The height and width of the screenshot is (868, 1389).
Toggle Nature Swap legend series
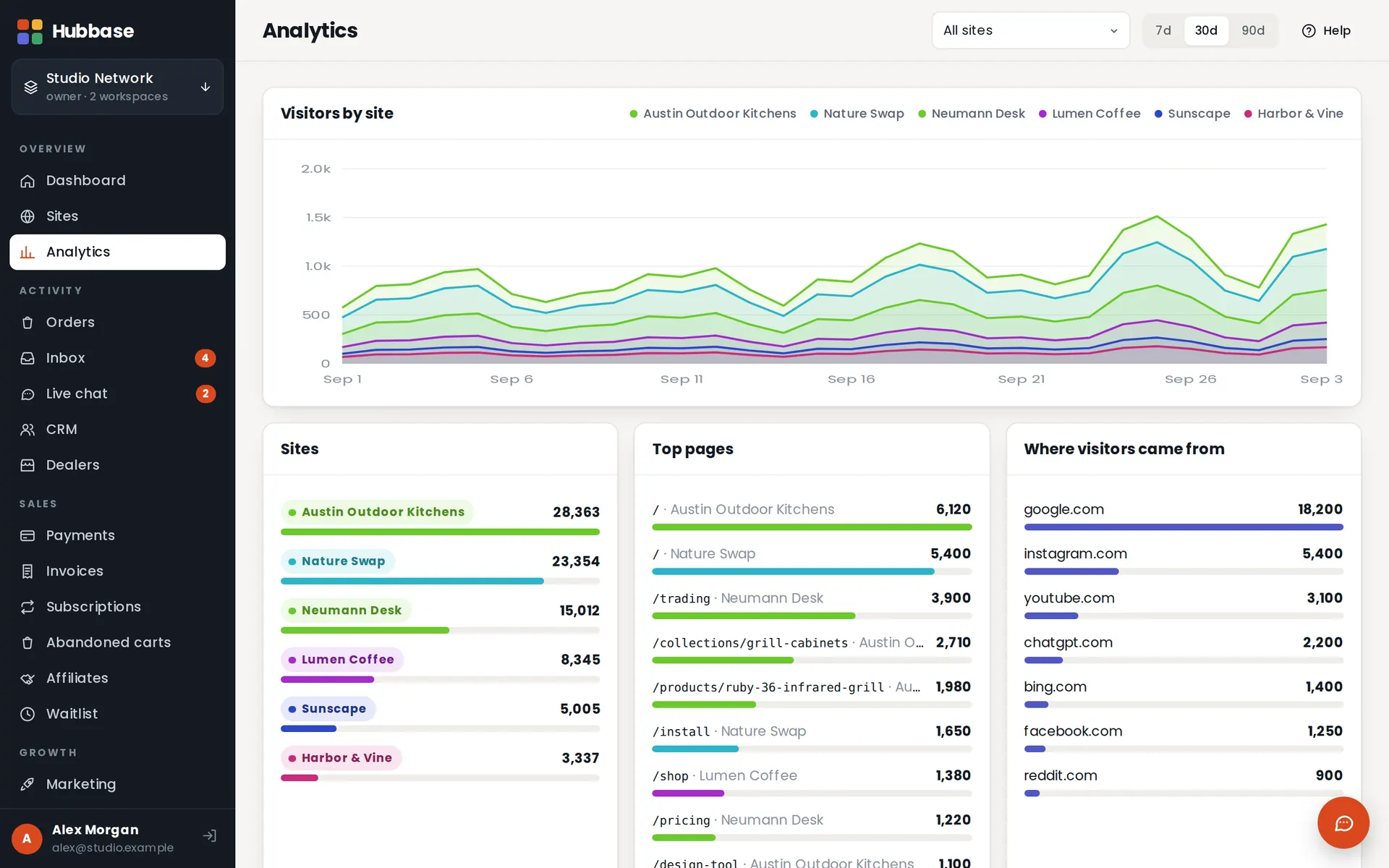tap(857, 114)
